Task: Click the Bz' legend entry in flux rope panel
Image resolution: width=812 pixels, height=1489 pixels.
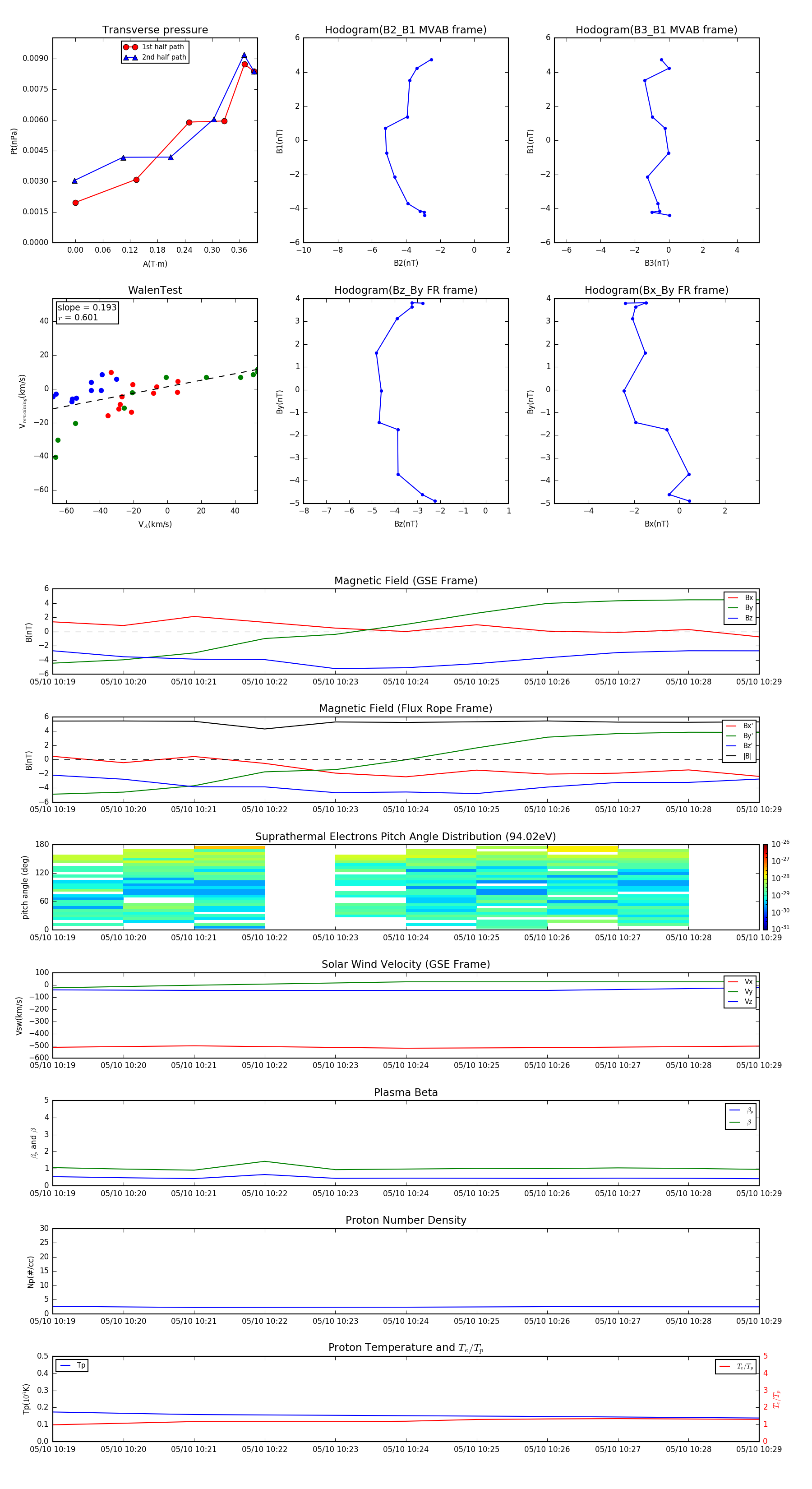Action: [739, 746]
